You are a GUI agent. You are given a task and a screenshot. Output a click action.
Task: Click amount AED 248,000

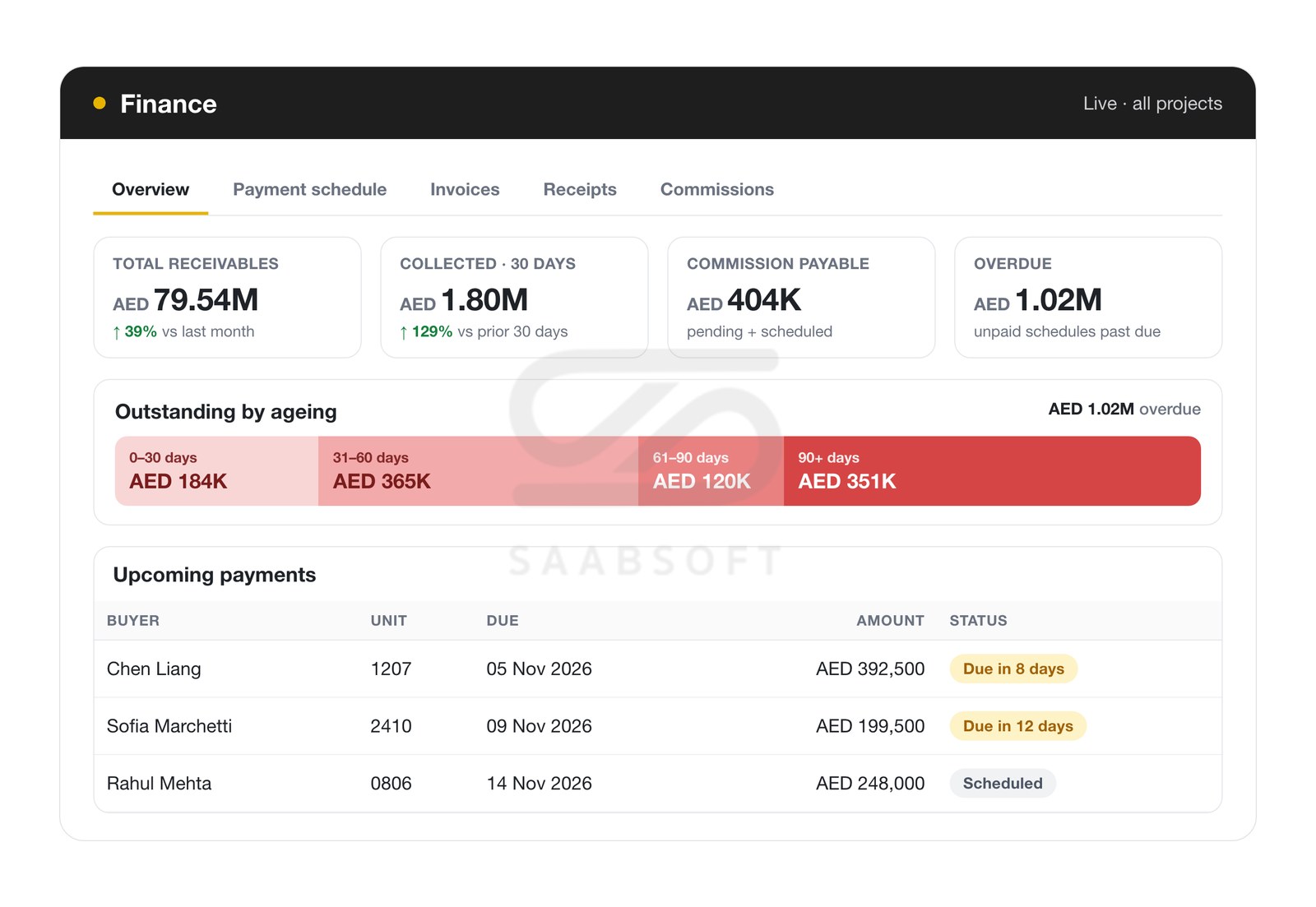tap(870, 784)
